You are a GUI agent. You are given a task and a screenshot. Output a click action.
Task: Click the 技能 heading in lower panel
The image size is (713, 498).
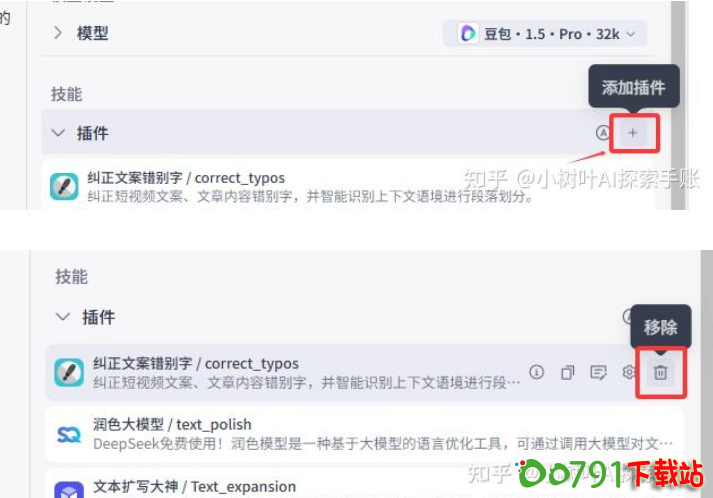click(x=71, y=277)
